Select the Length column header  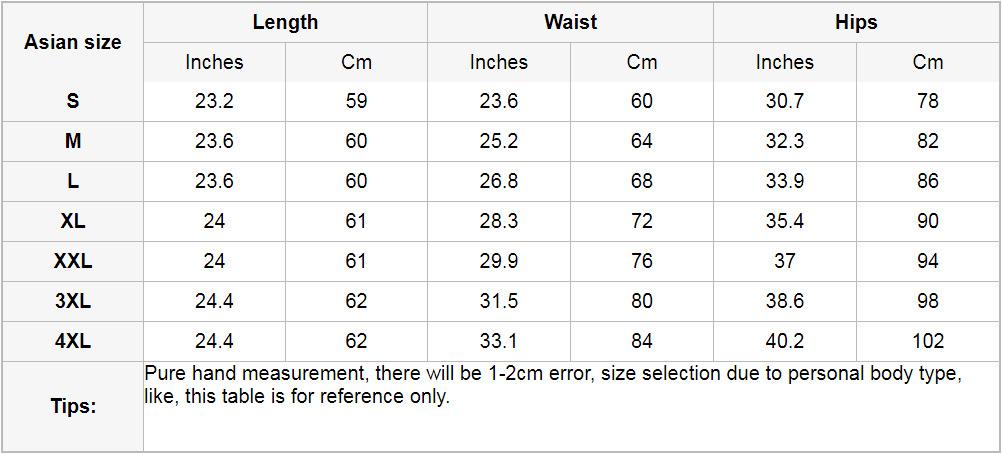coord(285,22)
